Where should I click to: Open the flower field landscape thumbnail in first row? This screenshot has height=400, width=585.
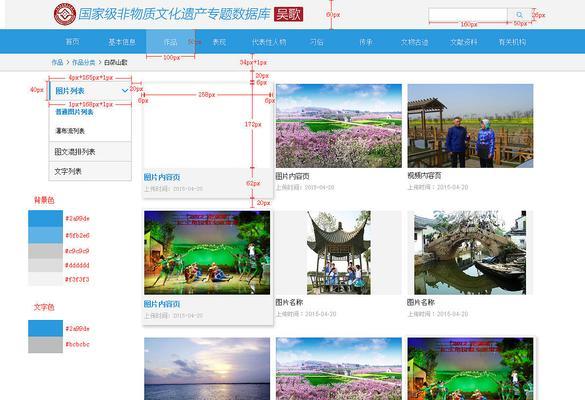coord(339,126)
